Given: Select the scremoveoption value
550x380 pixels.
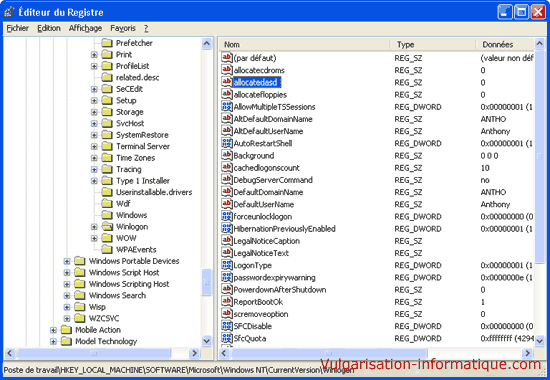Looking at the screenshot, I should pos(261,314).
